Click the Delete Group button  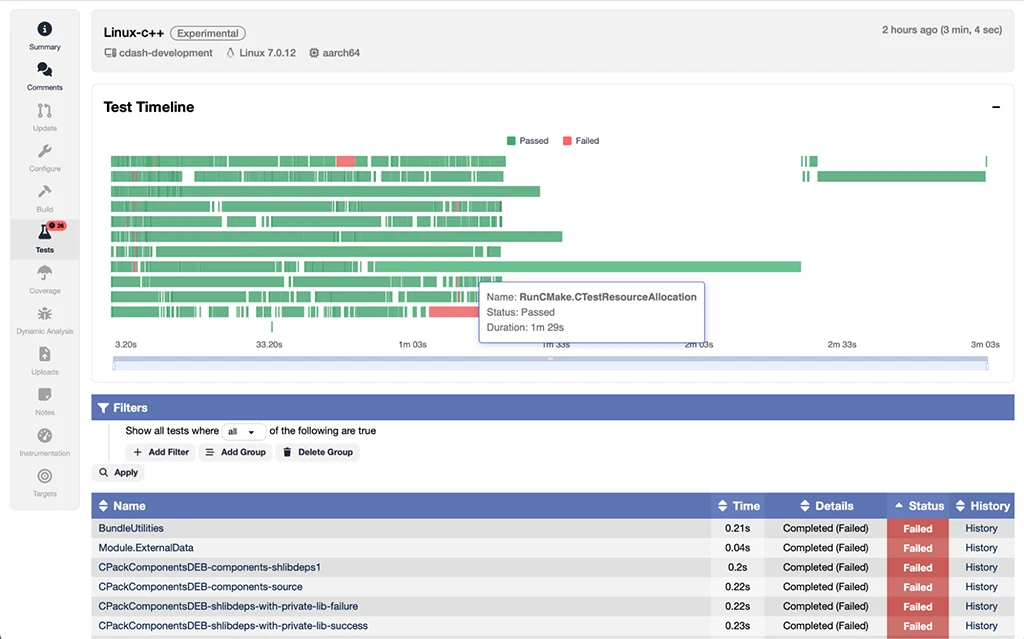[317, 452]
